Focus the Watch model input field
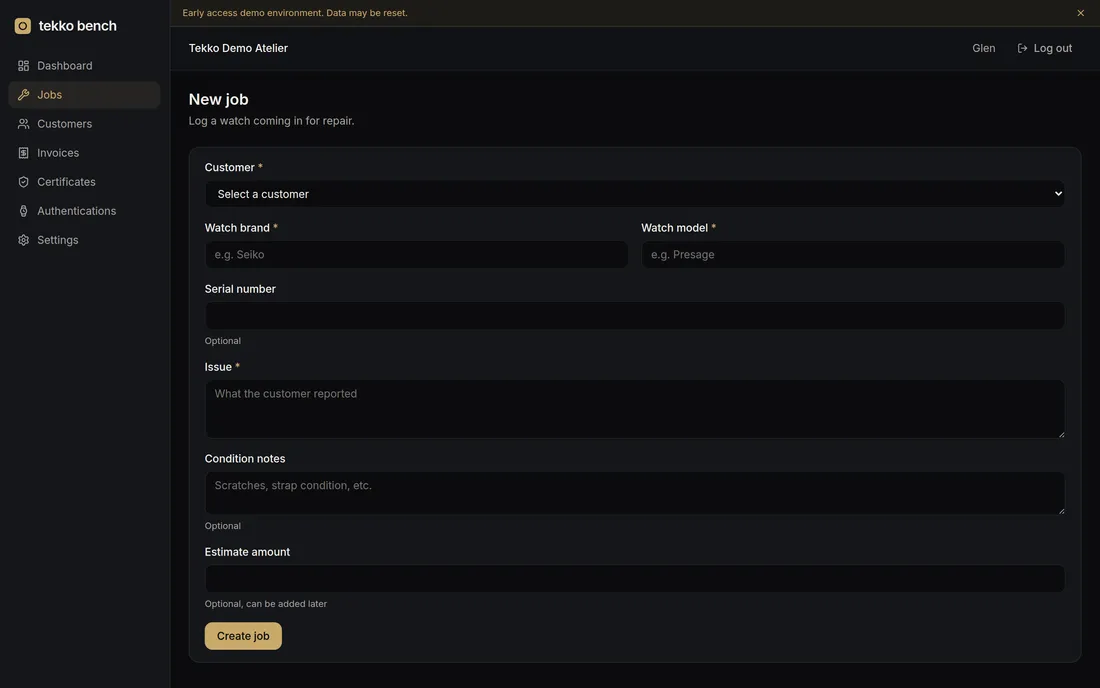 [x=852, y=255]
